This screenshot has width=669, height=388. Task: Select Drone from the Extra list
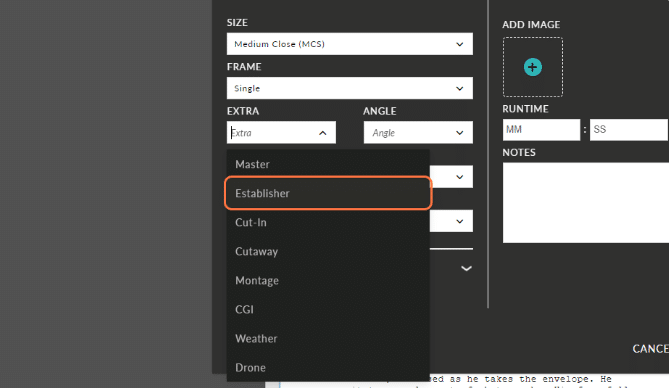tap(328, 368)
